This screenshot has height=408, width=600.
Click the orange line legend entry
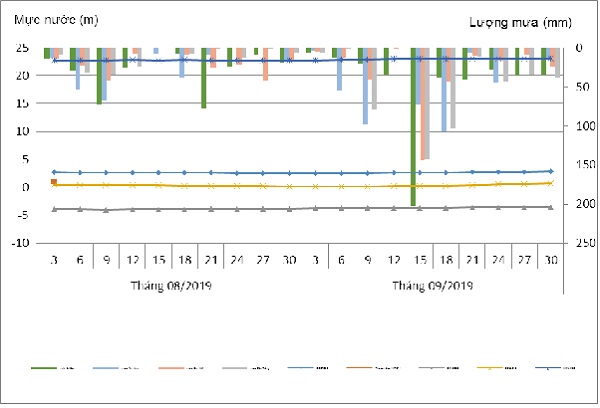(x=355, y=369)
